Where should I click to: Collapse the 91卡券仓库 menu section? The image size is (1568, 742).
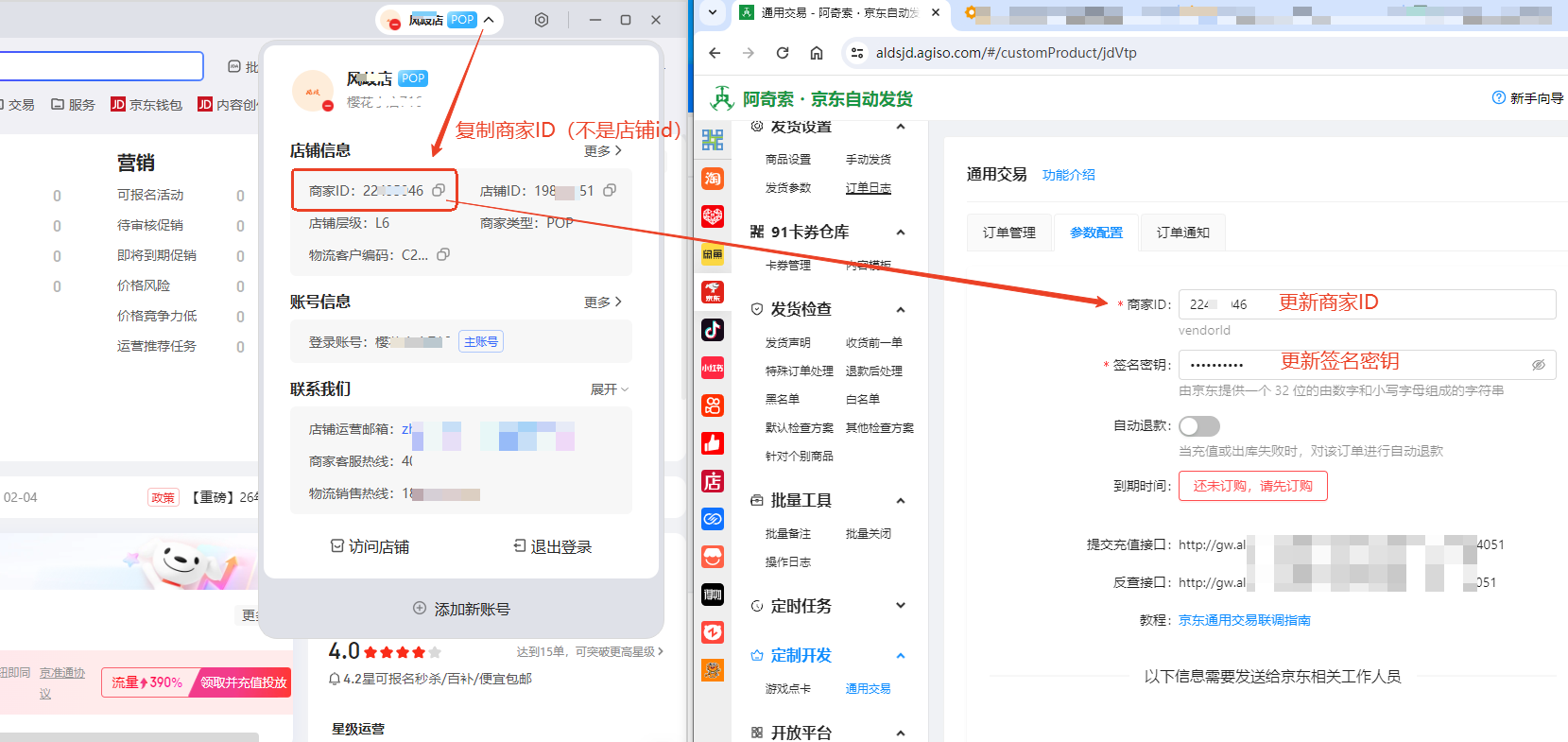[901, 233]
